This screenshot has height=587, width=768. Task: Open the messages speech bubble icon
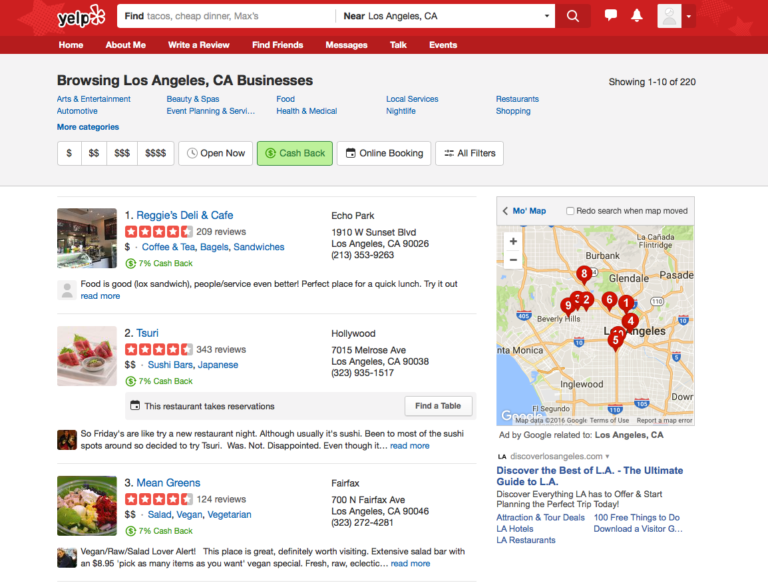click(611, 16)
